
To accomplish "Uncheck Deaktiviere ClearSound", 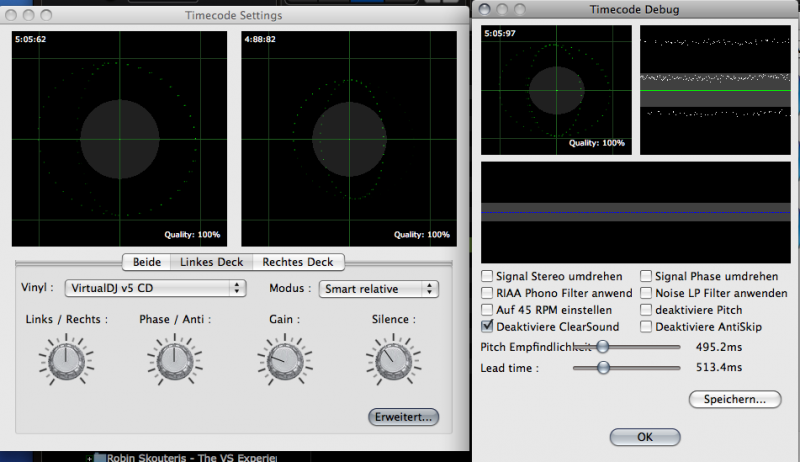I will pos(488,326).
